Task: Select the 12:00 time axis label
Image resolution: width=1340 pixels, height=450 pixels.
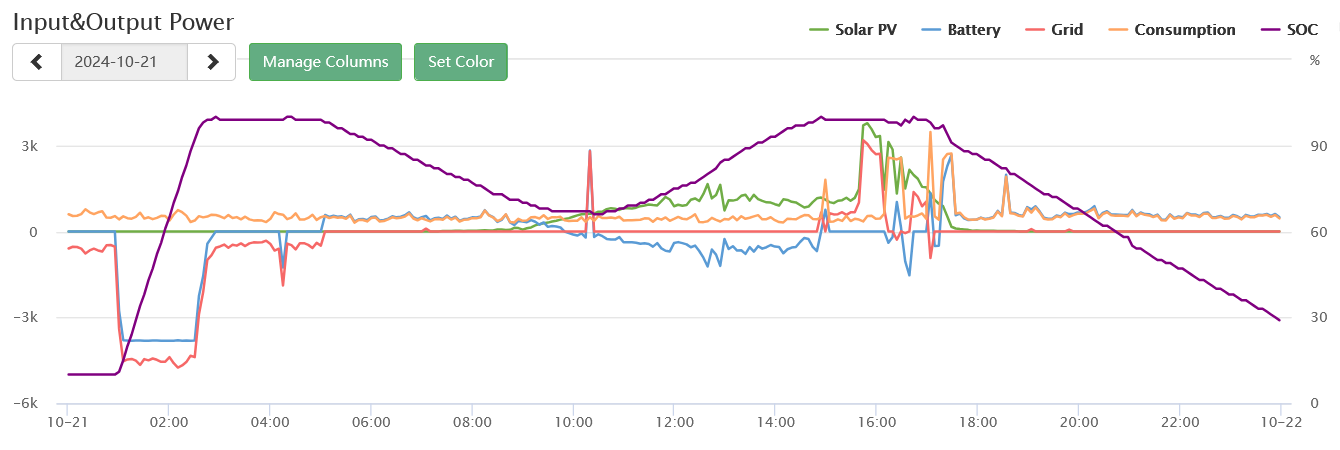Action: (674, 423)
